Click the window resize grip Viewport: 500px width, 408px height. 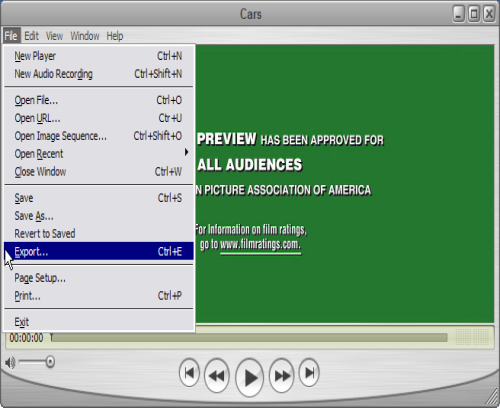pyautogui.click(x=491, y=397)
